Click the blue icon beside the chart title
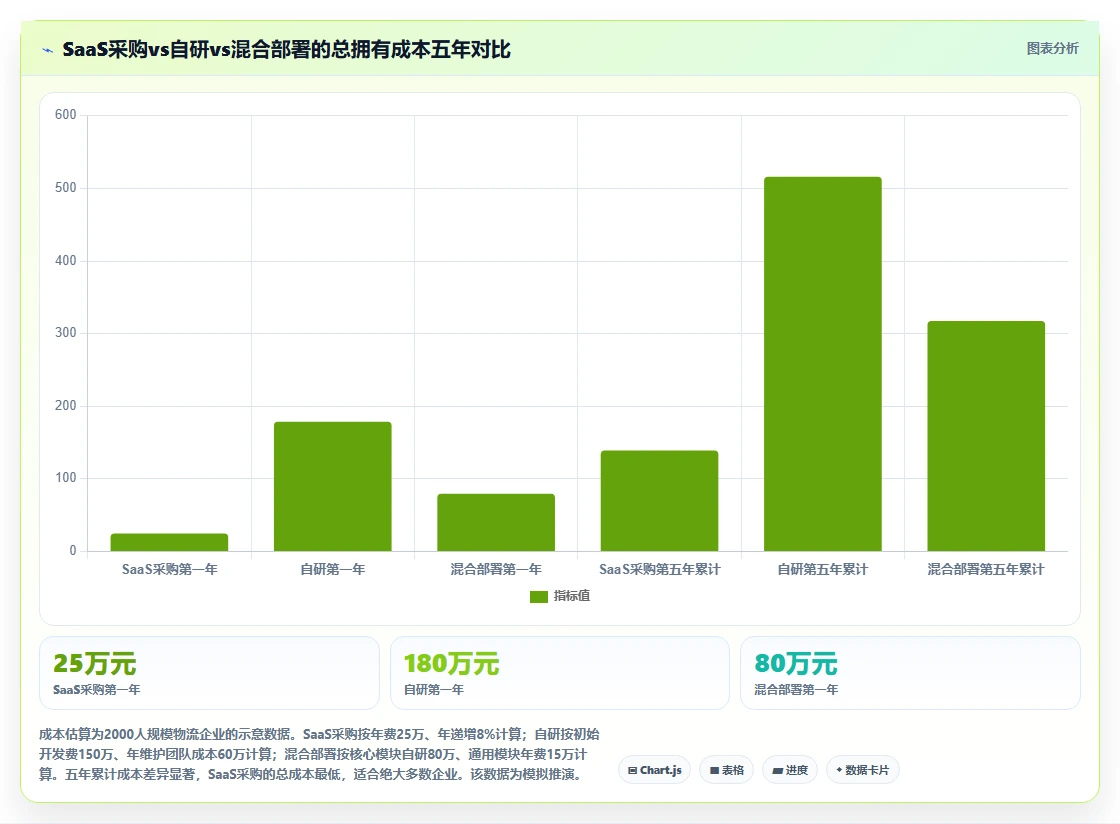Image resolution: width=1120 pixels, height=824 pixels. [48, 50]
